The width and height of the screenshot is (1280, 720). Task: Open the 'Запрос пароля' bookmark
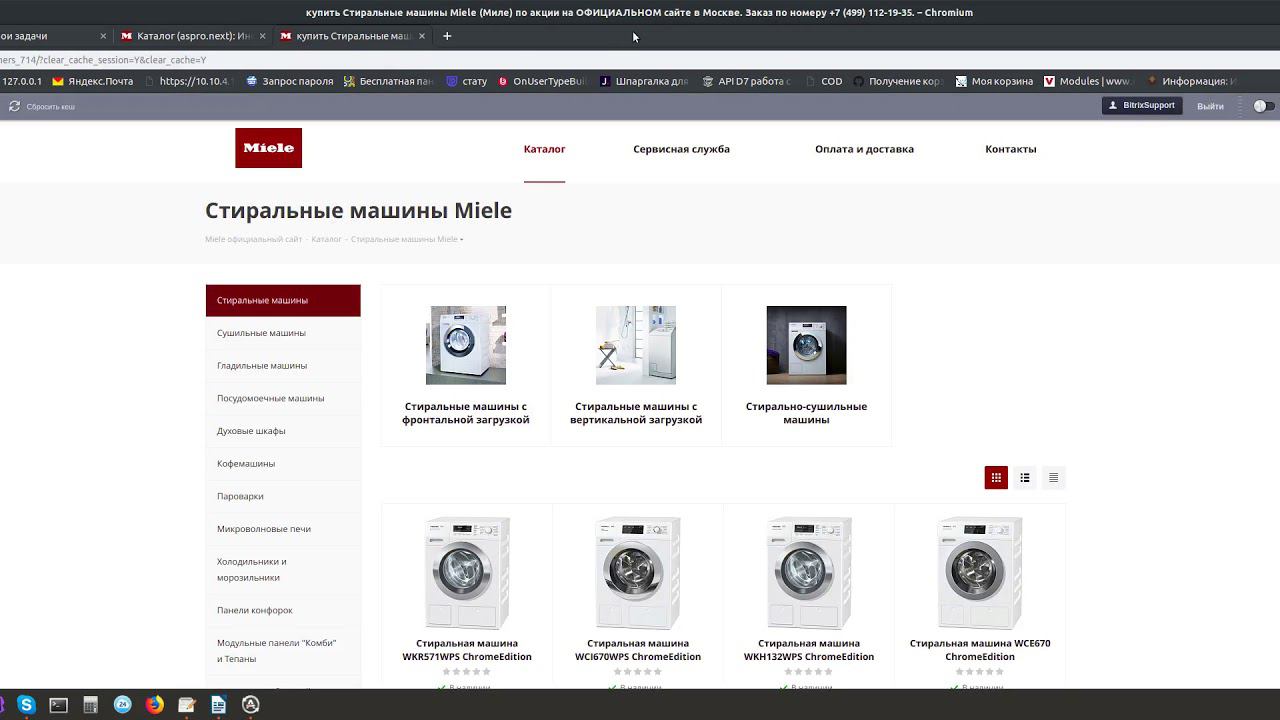tap(290, 81)
